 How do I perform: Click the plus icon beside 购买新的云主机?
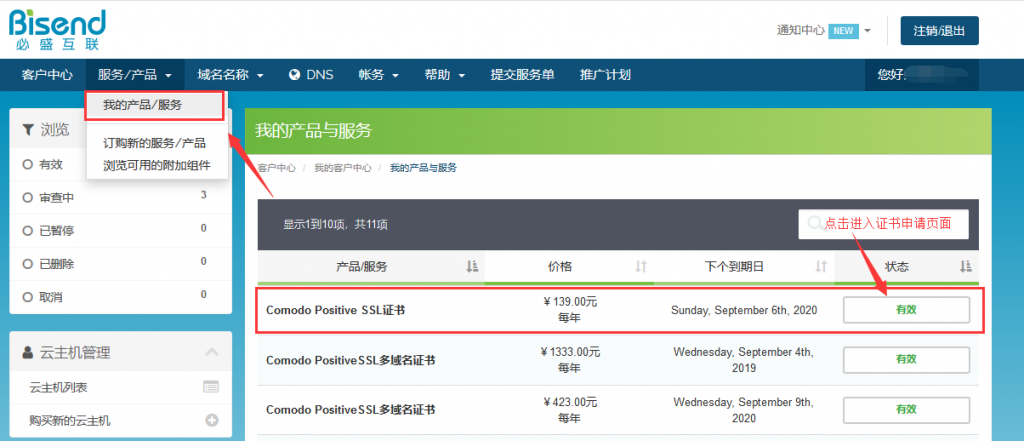click(212, 420)
